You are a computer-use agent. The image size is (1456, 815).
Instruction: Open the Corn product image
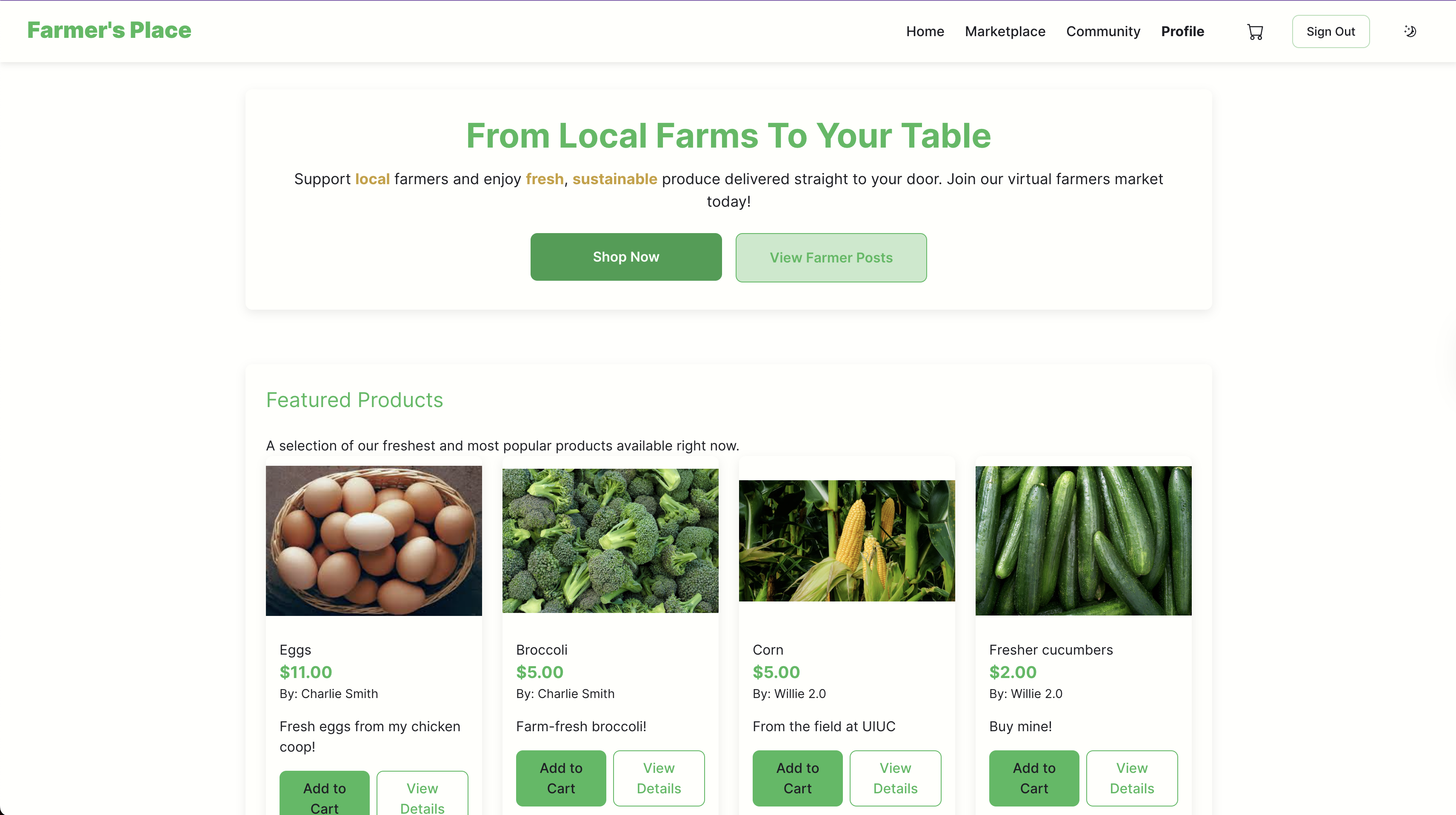(x=847, y=540)
